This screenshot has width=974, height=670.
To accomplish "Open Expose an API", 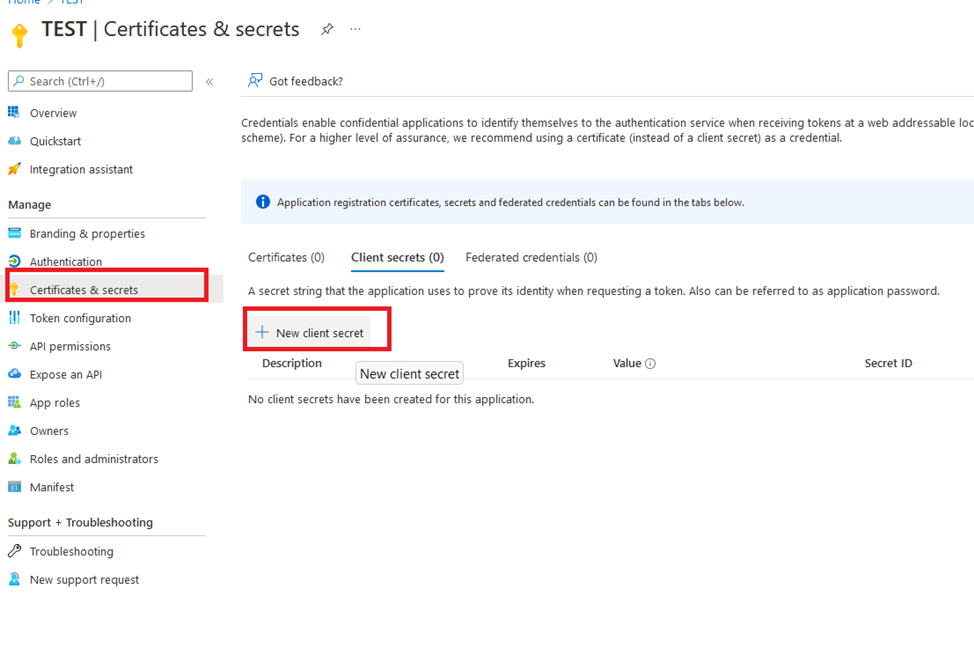I will [x=66, y=374].
